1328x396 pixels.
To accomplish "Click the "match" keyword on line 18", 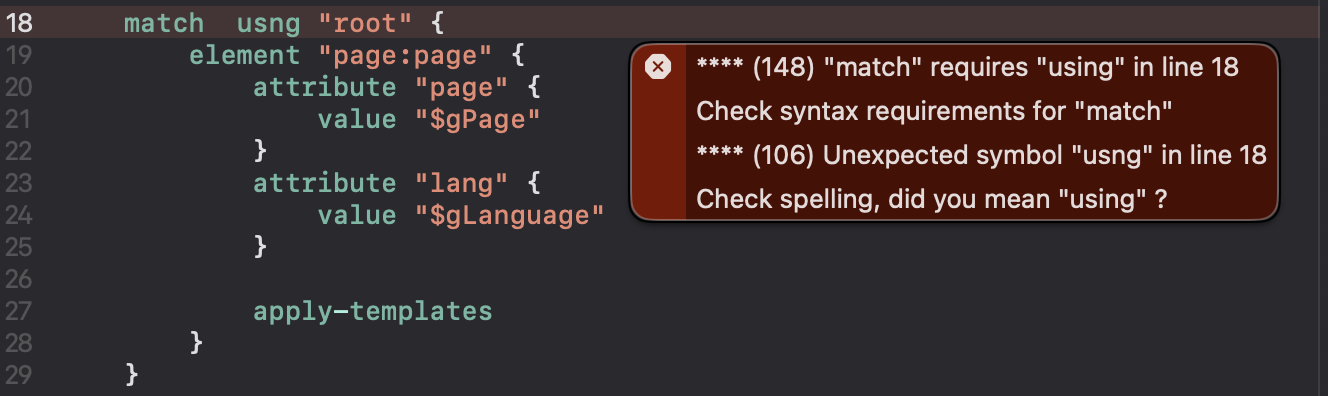I will pyautogui.click(x=164, y=23).
